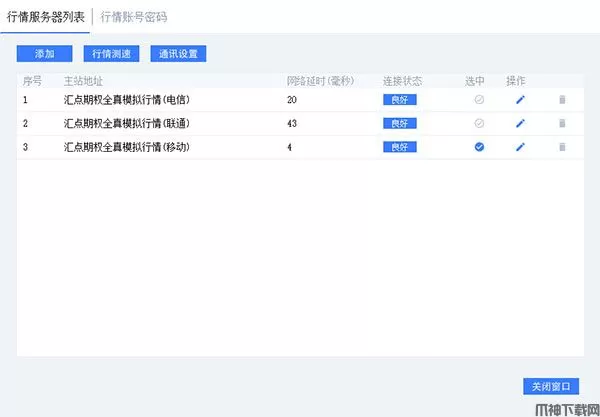Select 汇点期权全真模拟行情(移动) entry
This screenshot has width=600, height=417.
point(127,147)
